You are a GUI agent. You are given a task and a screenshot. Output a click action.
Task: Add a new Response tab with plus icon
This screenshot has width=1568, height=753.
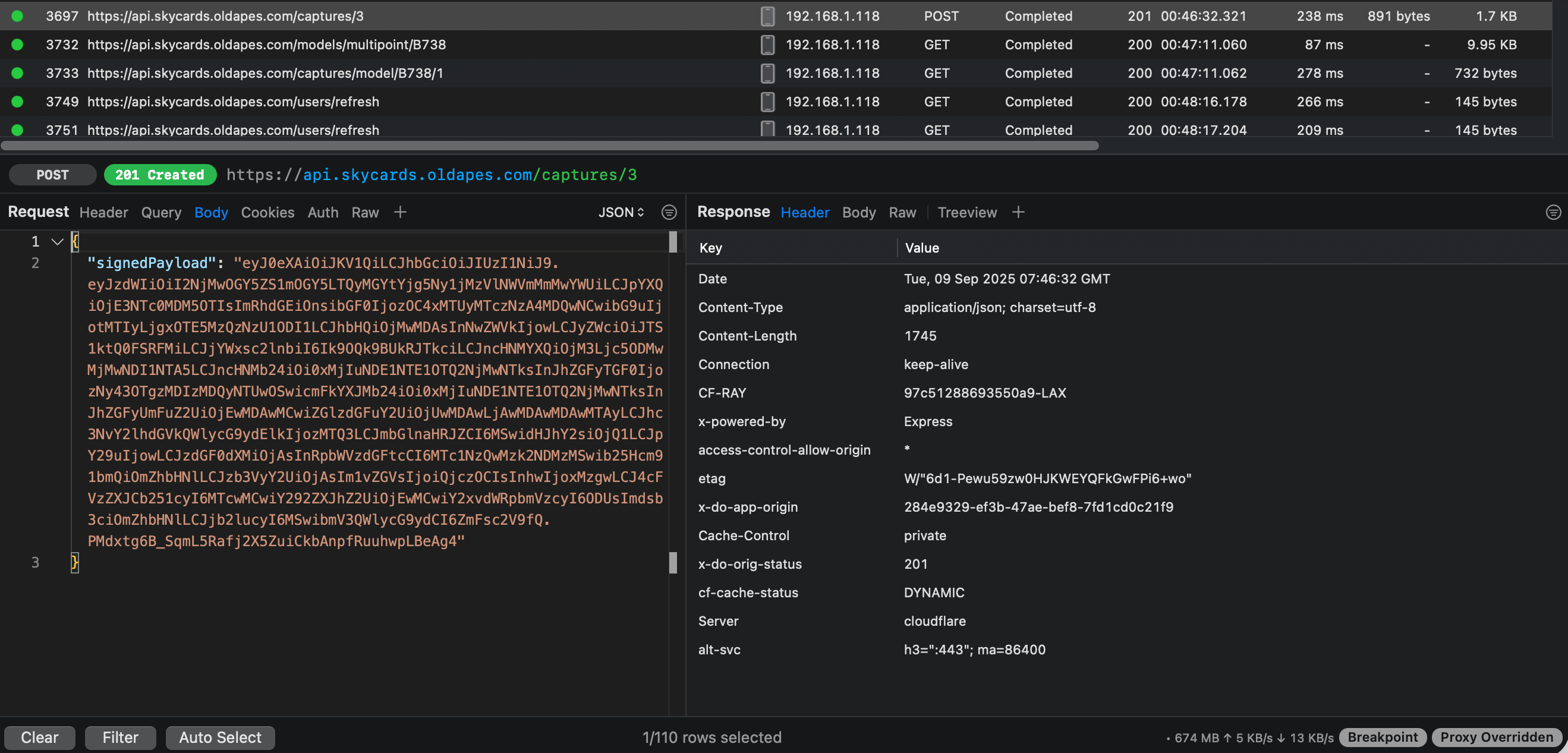tap(1018, 212)
